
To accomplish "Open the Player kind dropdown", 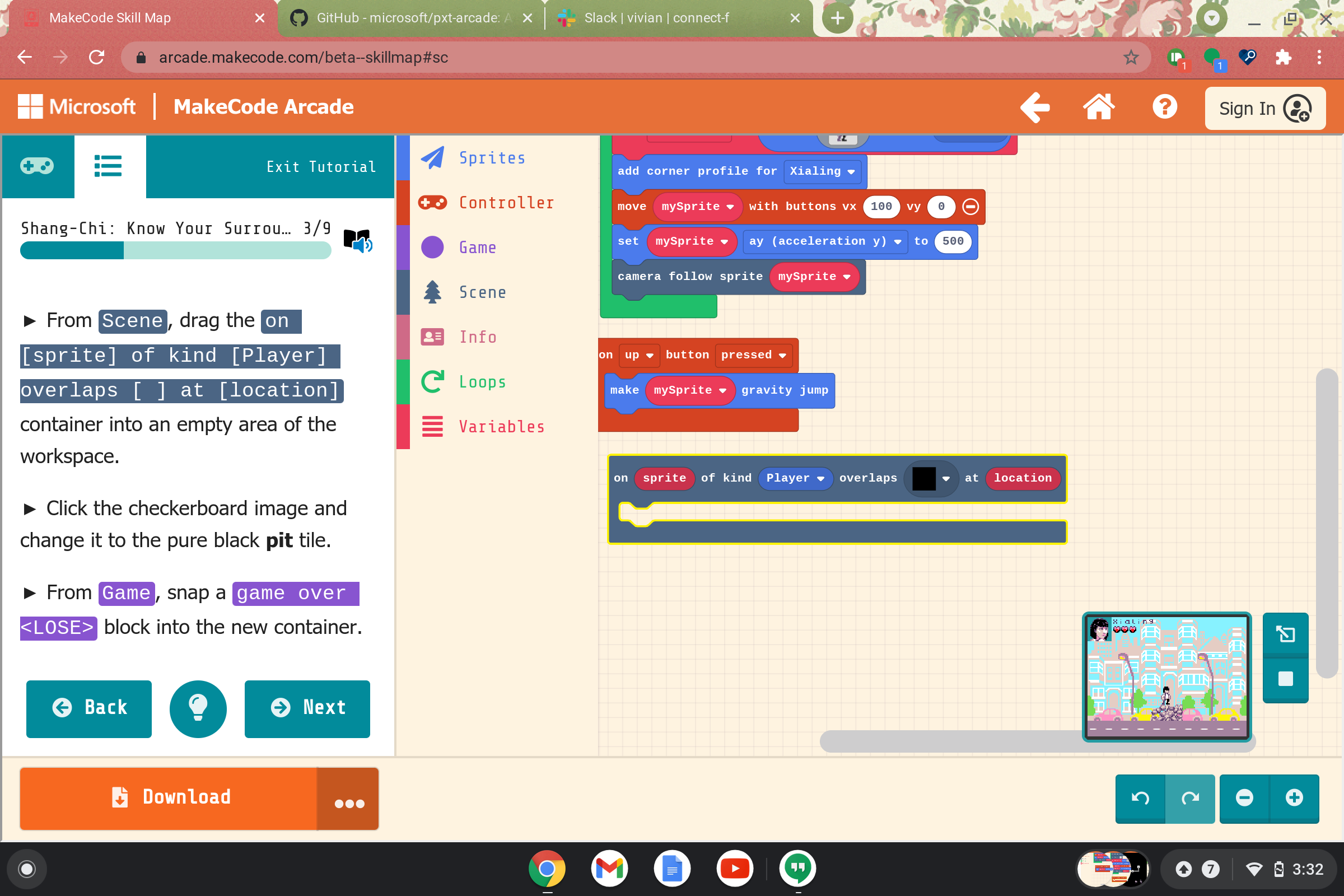I will pyautogui.click(x=795, y=478).
